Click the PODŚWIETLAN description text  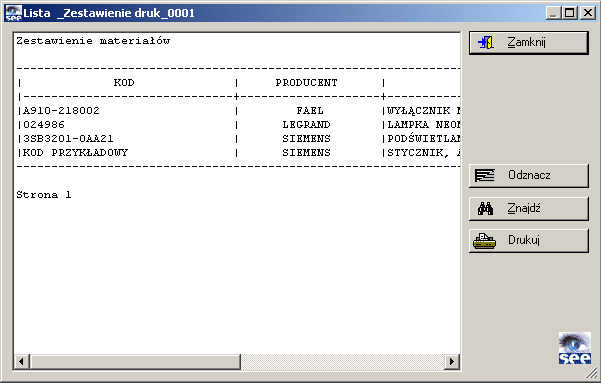click(424, 138)
